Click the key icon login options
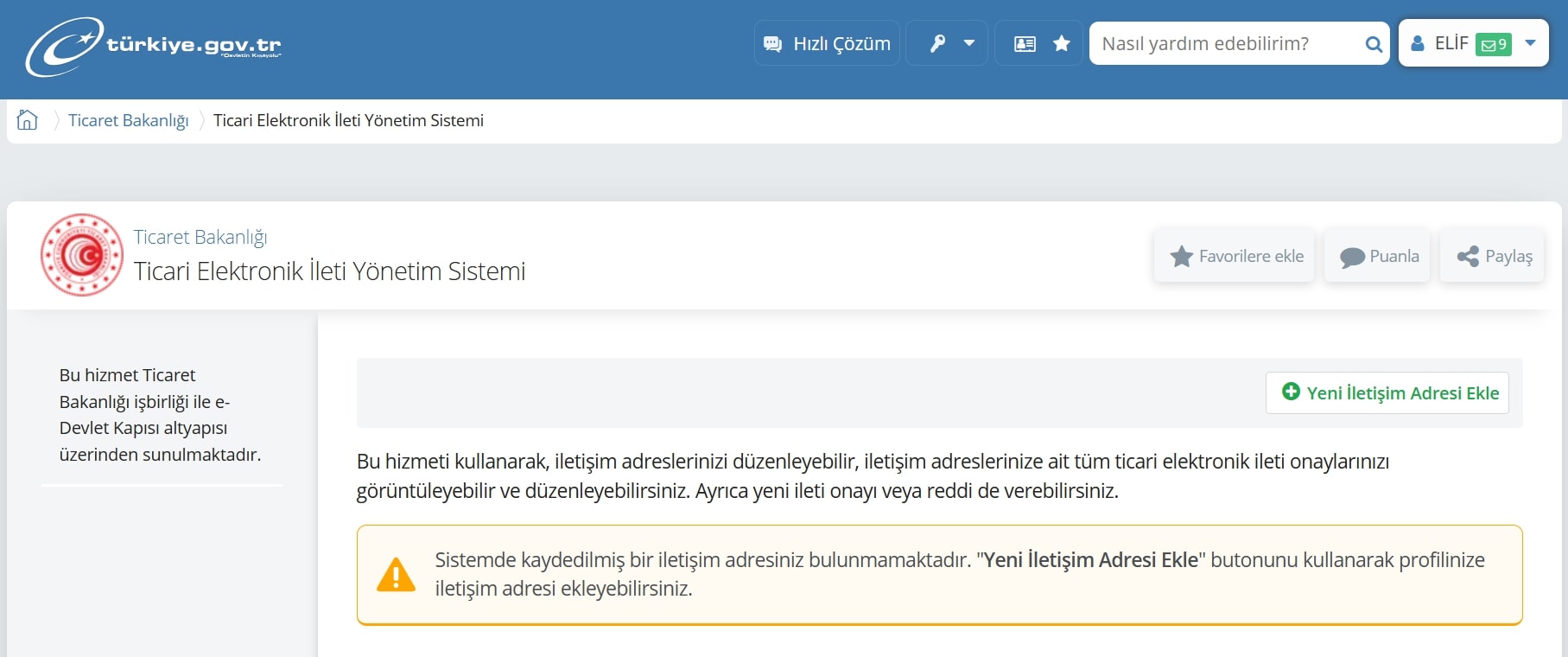Viewport: 1568px width, 657px height. (938, 43)
